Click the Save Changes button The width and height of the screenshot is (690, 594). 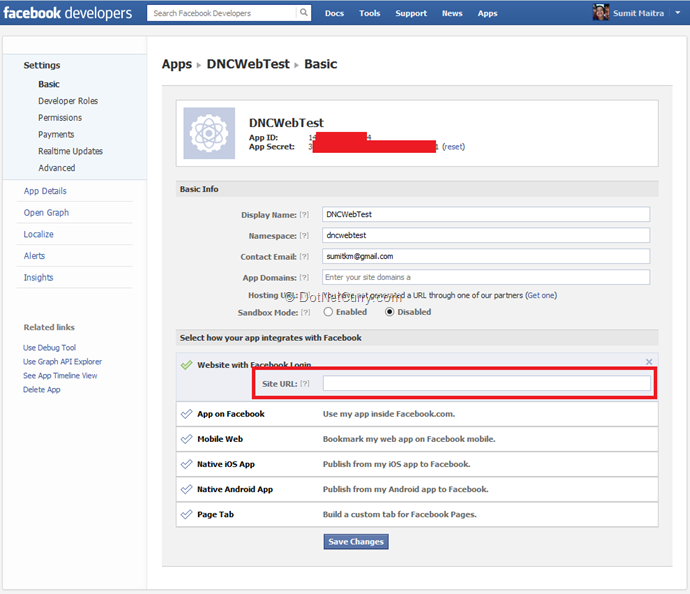click(x=356, y=542)
